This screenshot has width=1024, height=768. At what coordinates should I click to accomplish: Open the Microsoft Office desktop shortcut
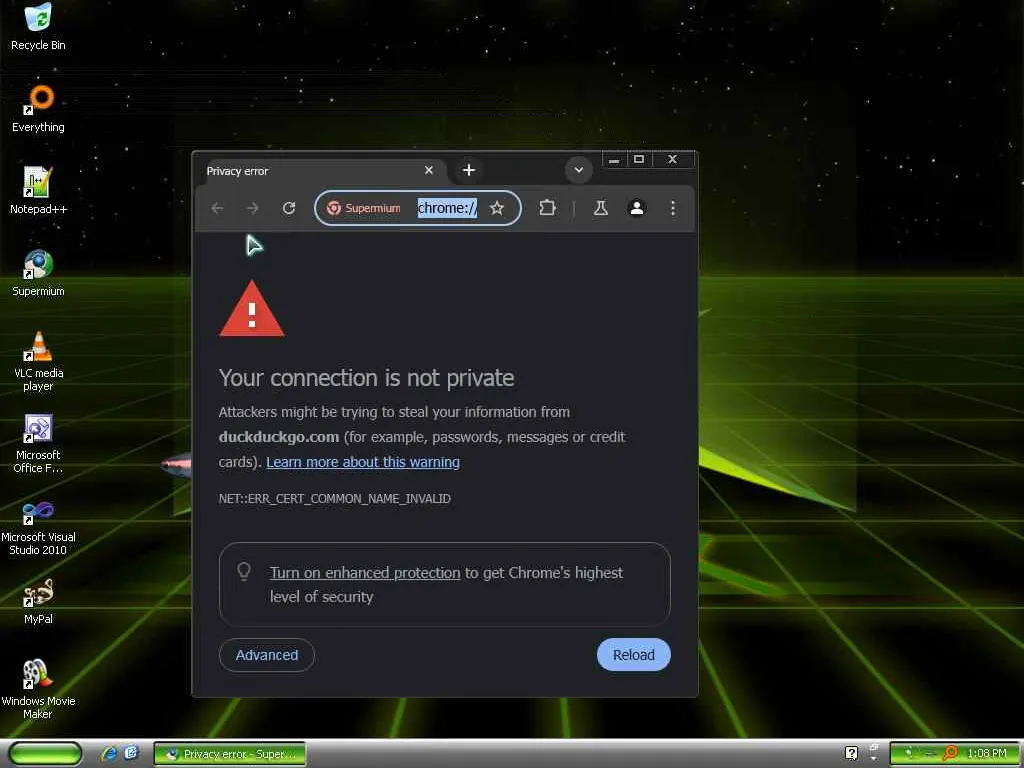(39, 443)
